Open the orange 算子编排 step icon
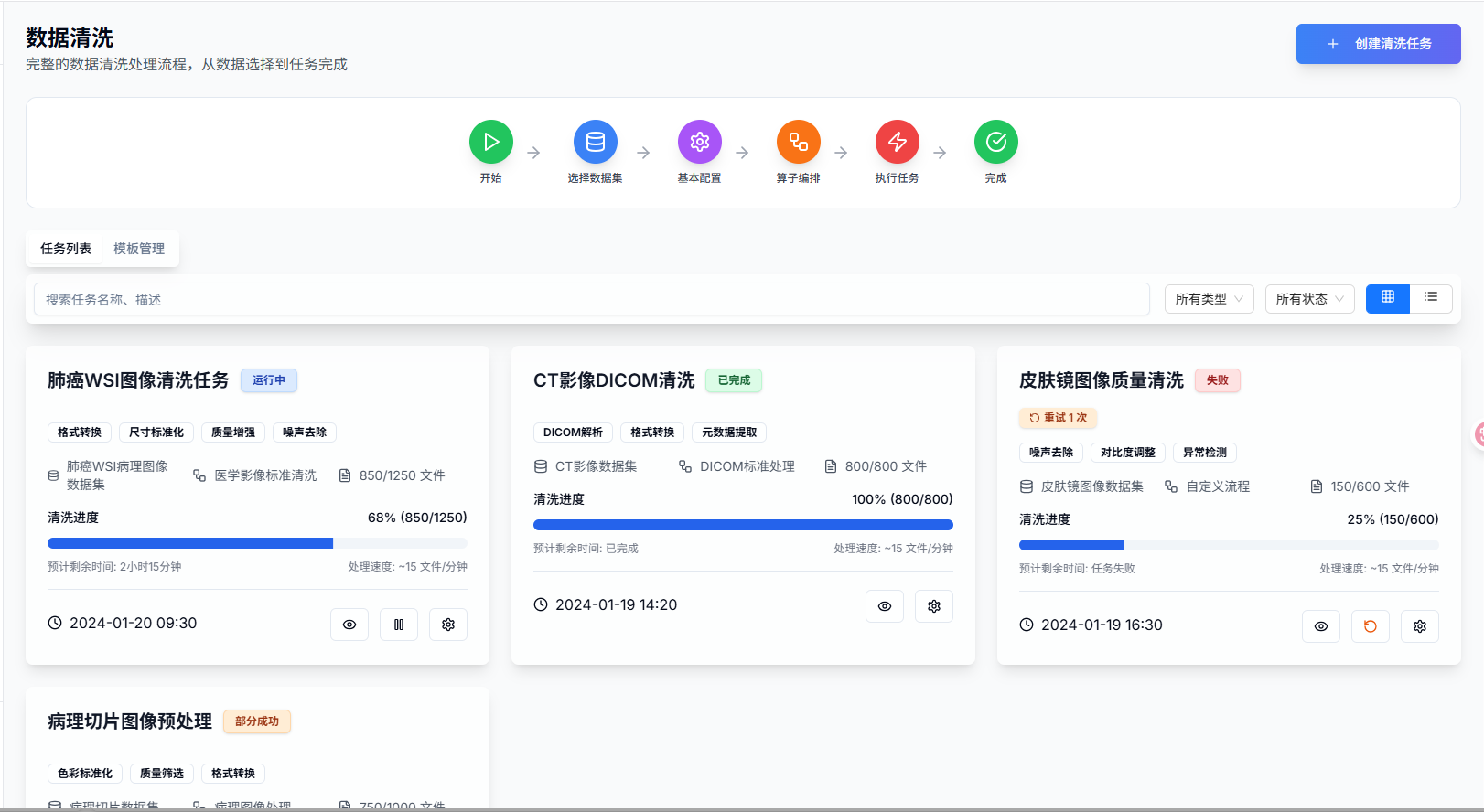Screen dimensions: 1484x812 (x=799, y=142)
